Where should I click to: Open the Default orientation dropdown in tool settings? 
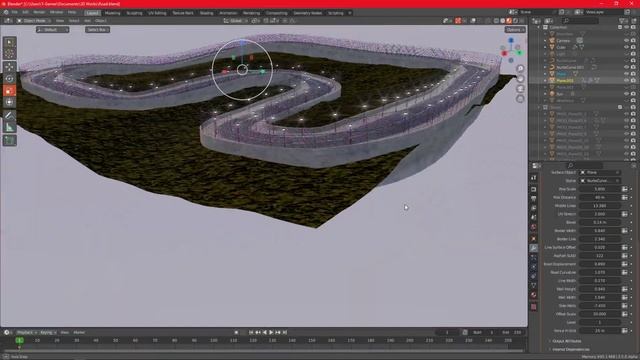[x=53, y=29]
